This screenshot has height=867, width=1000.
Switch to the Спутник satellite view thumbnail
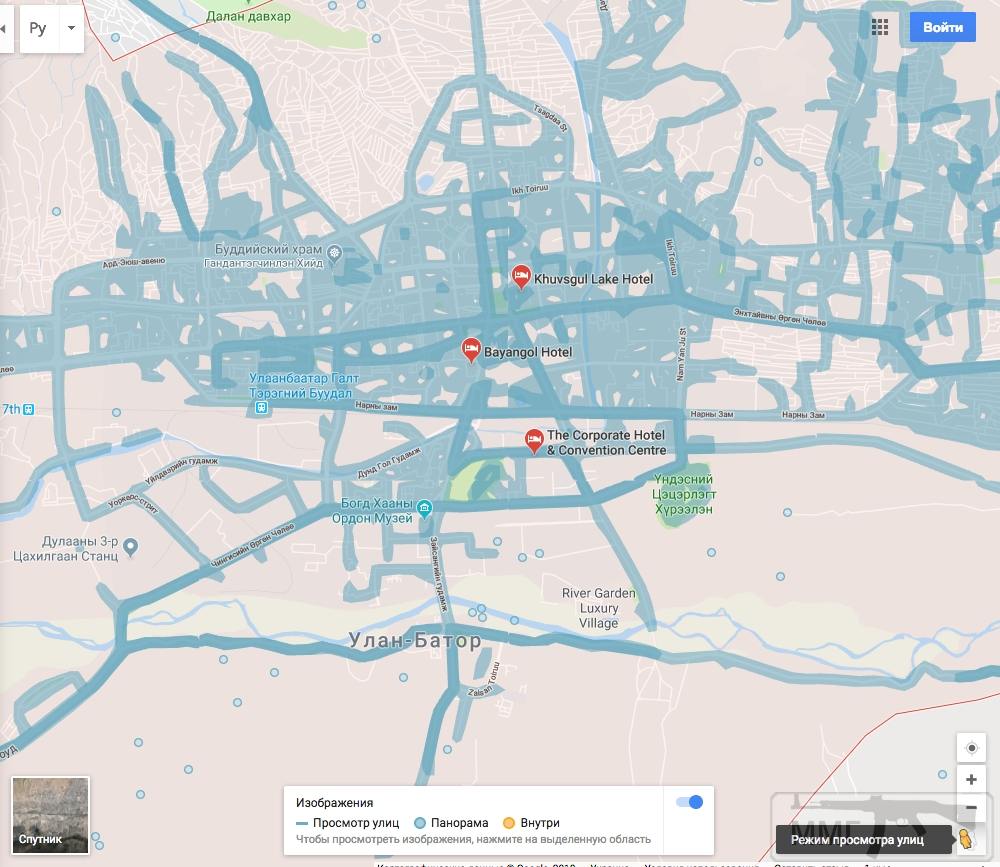point(50,814)
